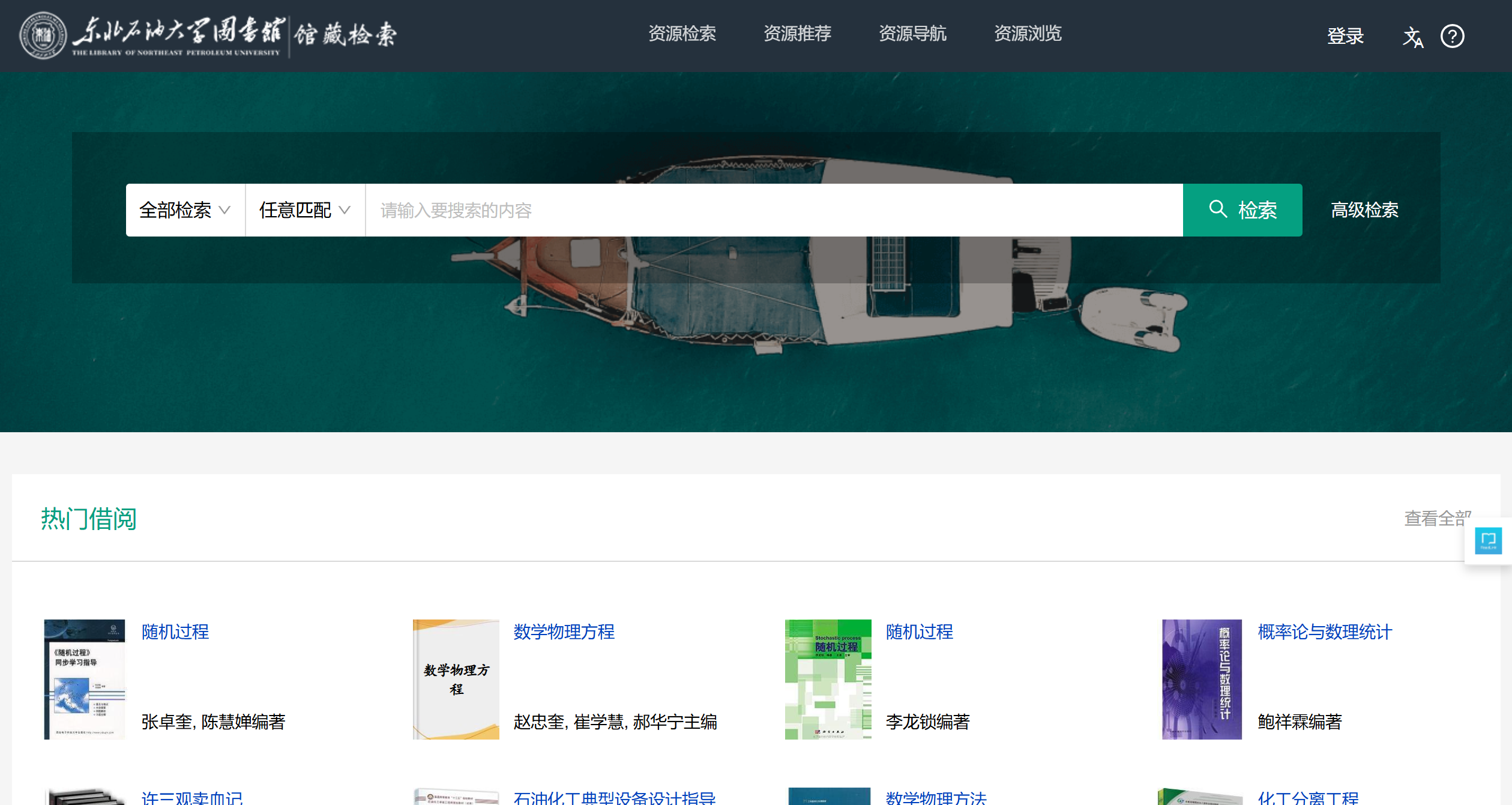
Task: Click the search keyword input field
Action: [x=773, y=210]
